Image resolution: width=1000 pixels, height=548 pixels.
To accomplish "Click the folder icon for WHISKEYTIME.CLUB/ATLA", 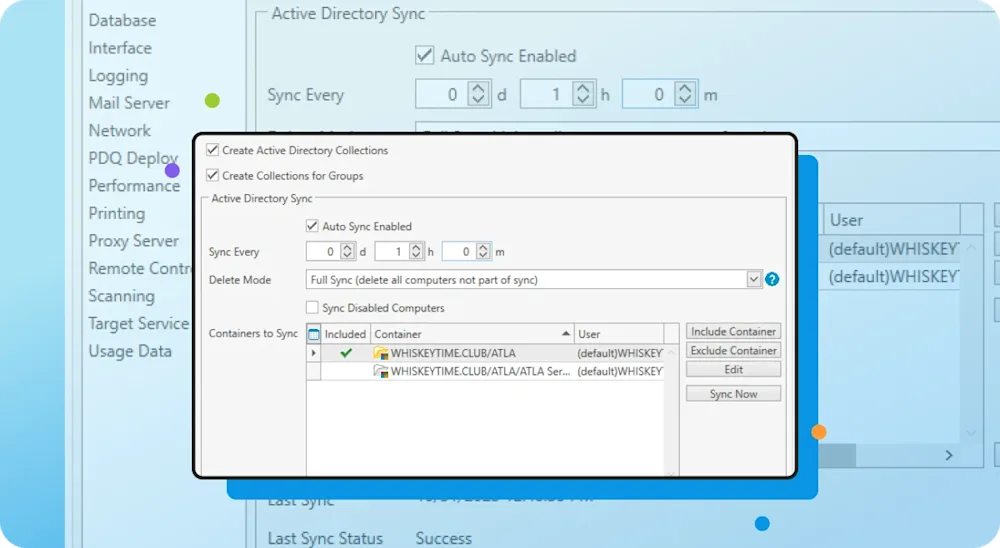I will tap(380, 353).
